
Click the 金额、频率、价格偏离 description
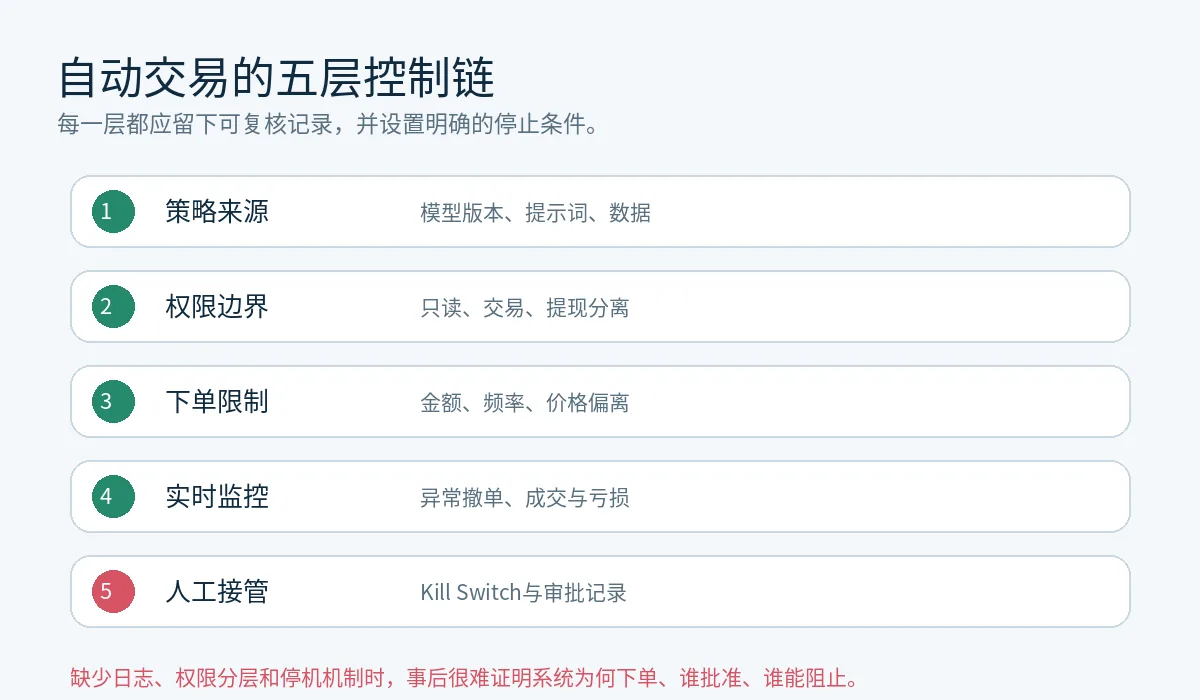click(525, 402)
